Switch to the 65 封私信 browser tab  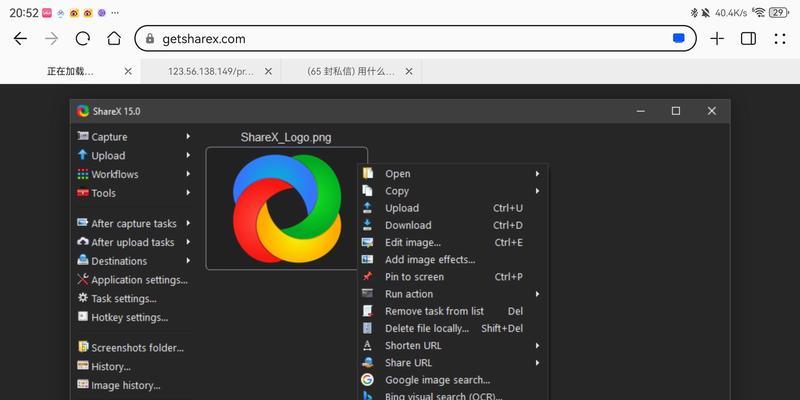point(351,72)
